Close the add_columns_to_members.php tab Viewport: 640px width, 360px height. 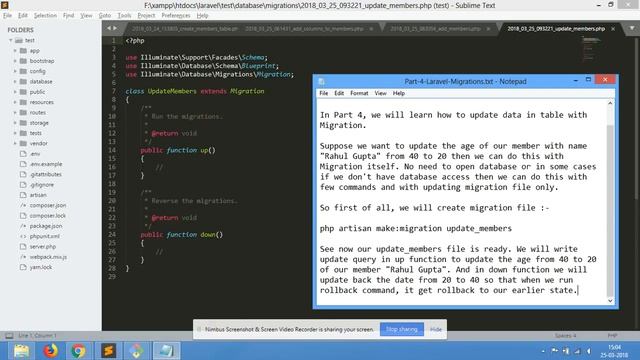[x=371, y=29]
